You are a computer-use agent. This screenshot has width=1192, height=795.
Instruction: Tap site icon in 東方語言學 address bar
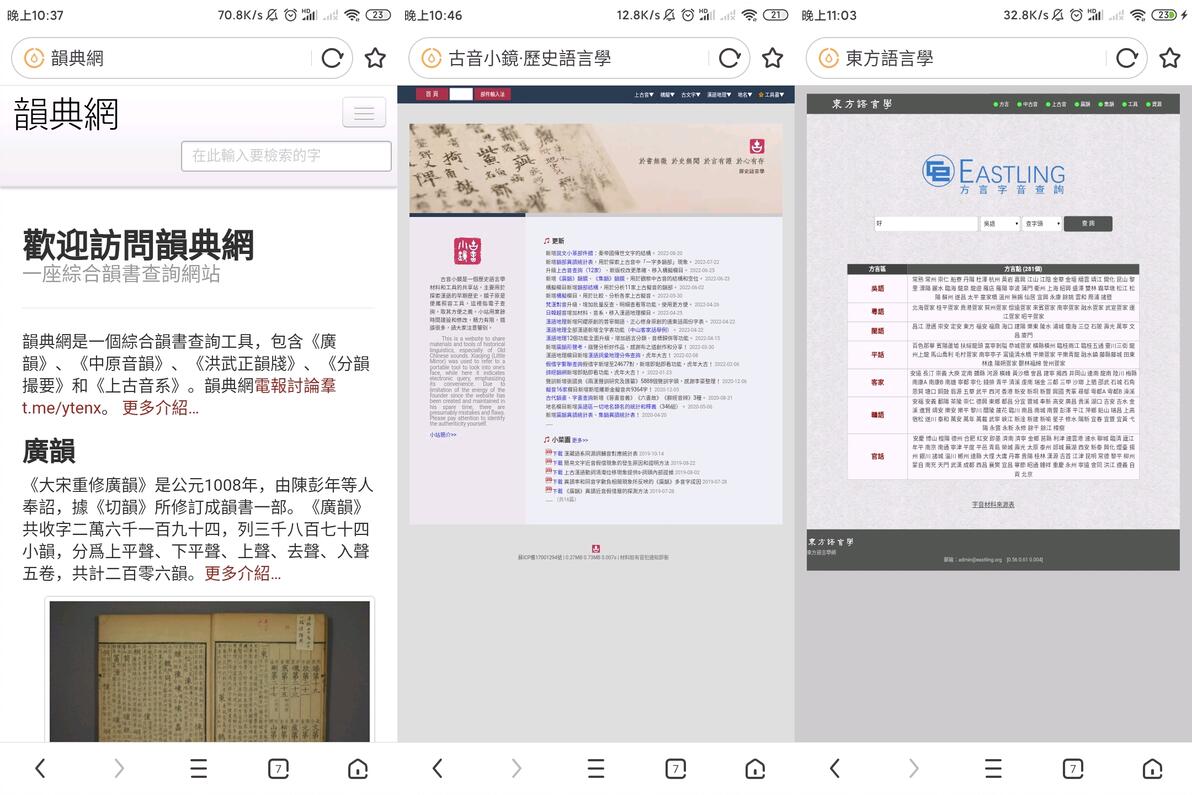tap(829, 58)
